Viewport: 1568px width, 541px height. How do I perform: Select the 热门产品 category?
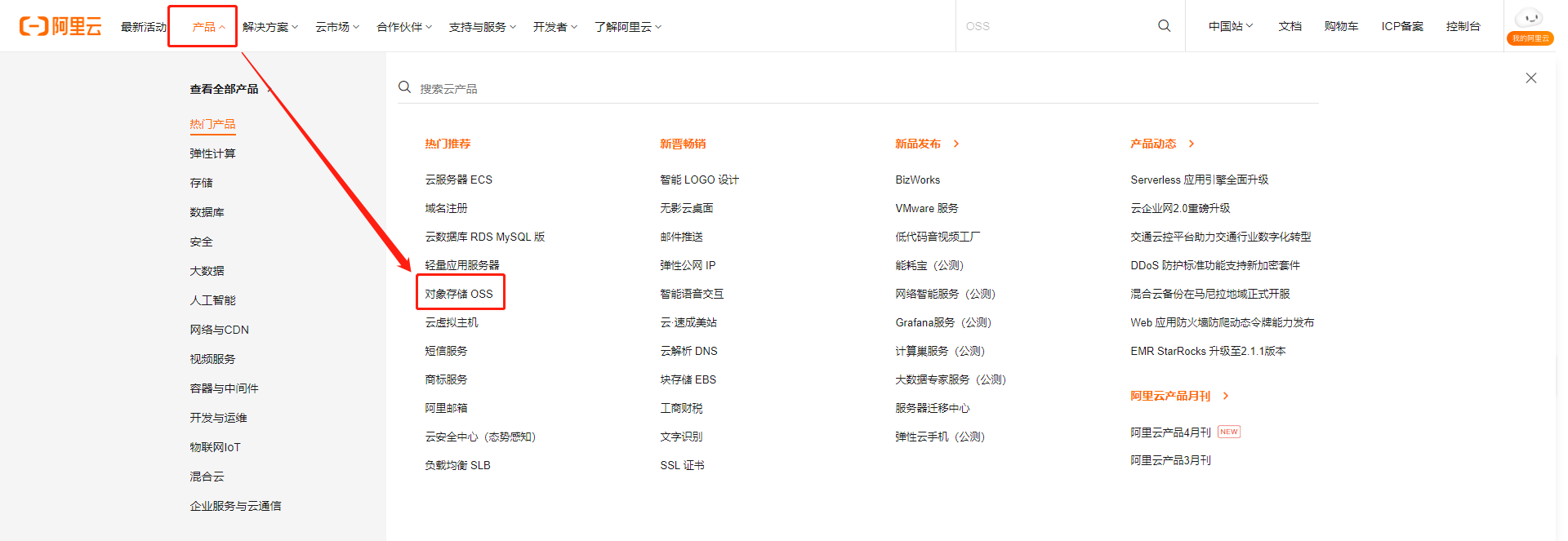pos(212,124)
